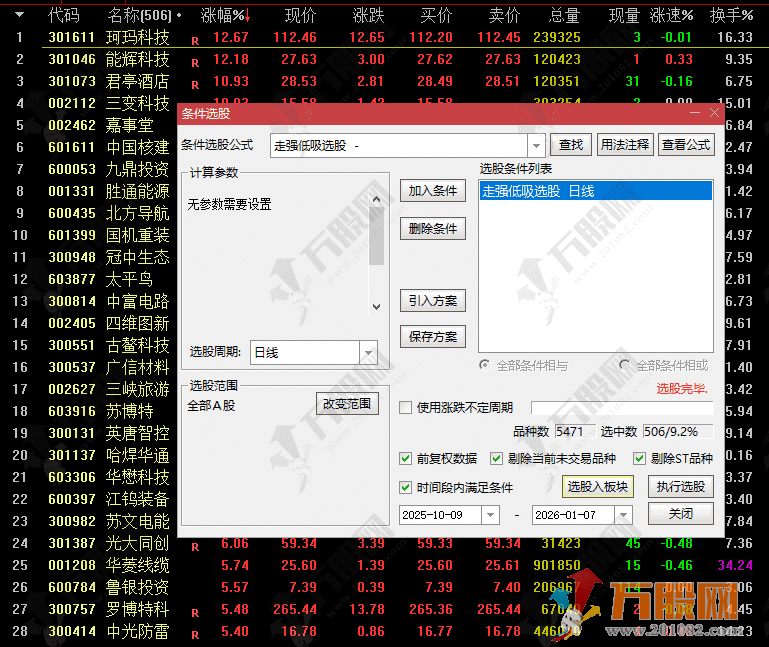Click the 关闭 button

point(681,514)
